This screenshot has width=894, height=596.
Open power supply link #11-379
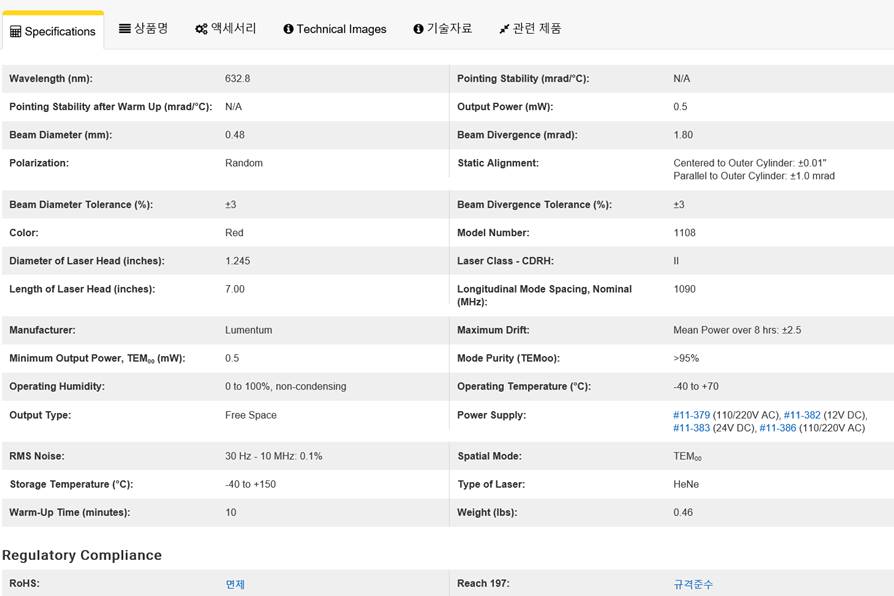pos(691,415)
